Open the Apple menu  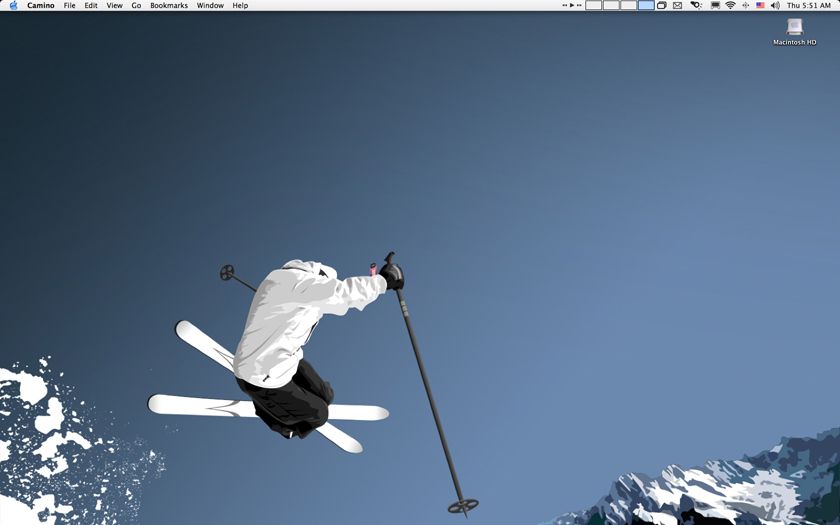click(13, 5)
